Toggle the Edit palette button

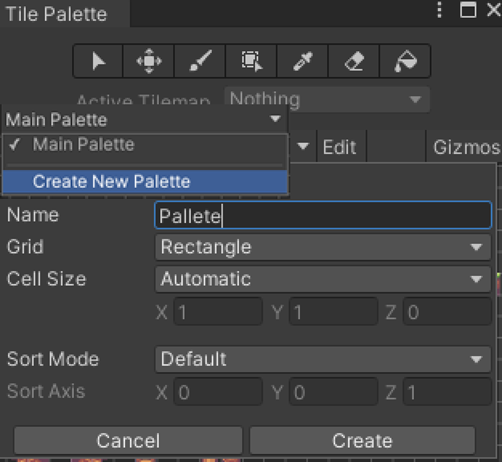[x=339, y=147]
